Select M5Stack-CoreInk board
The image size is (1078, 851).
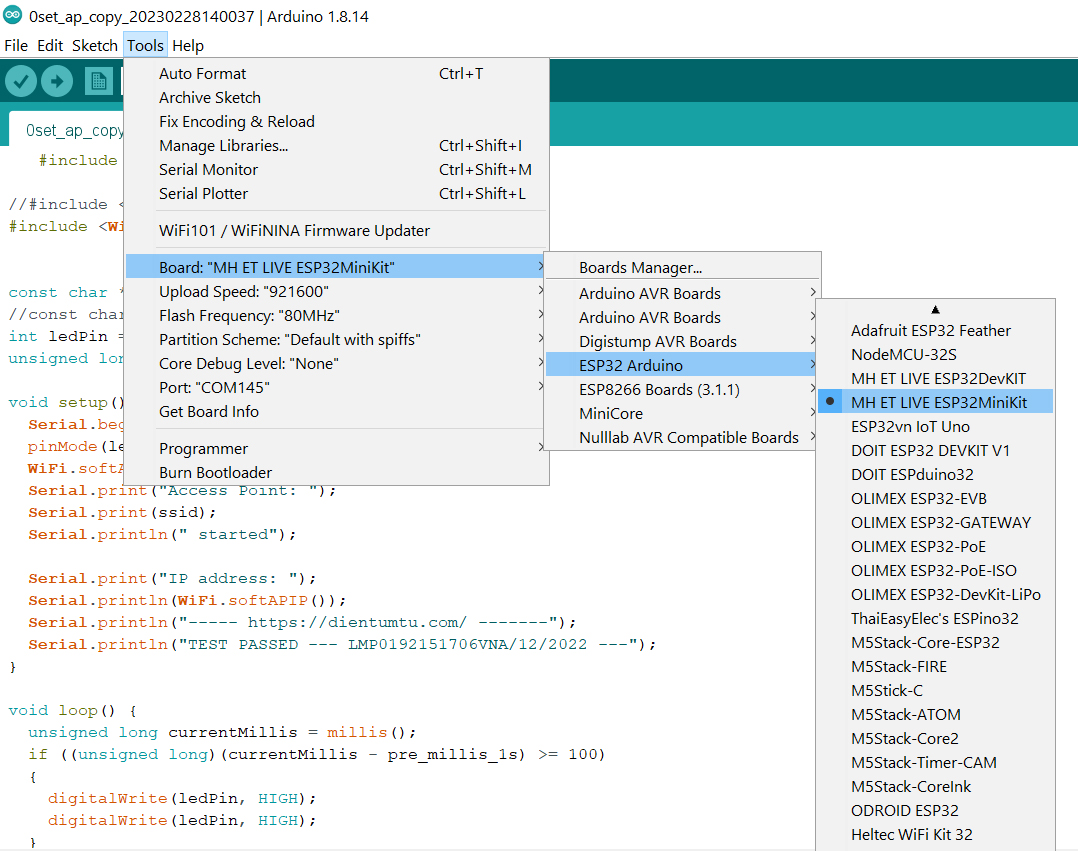click(935, 787)
